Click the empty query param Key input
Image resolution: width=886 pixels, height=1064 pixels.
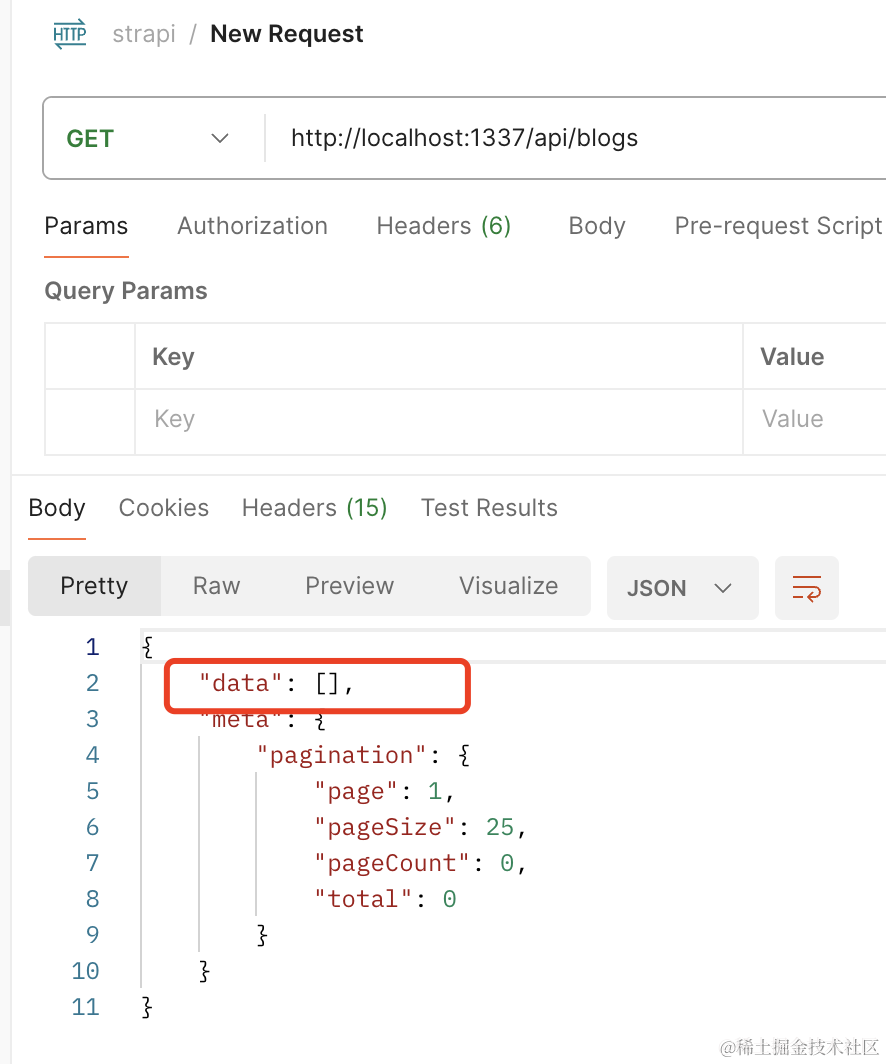click(x=439, y=421)
